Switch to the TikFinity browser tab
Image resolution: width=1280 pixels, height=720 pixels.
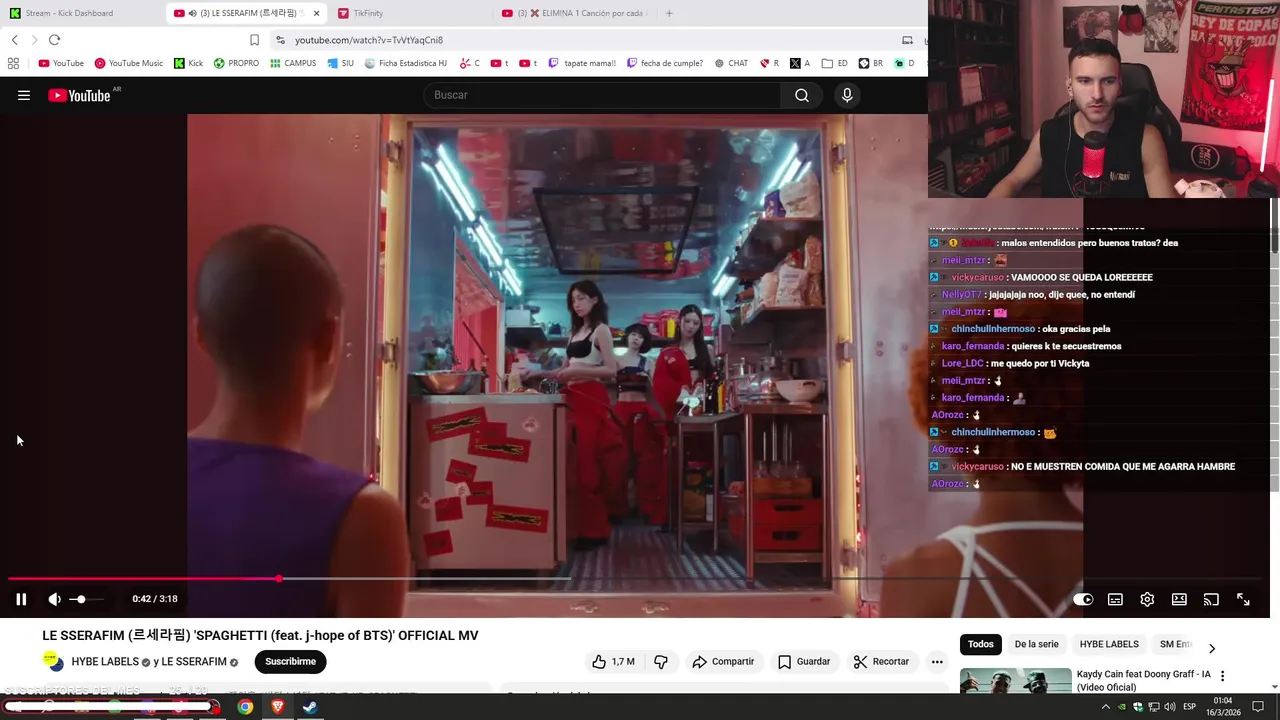tap(410, 13)
